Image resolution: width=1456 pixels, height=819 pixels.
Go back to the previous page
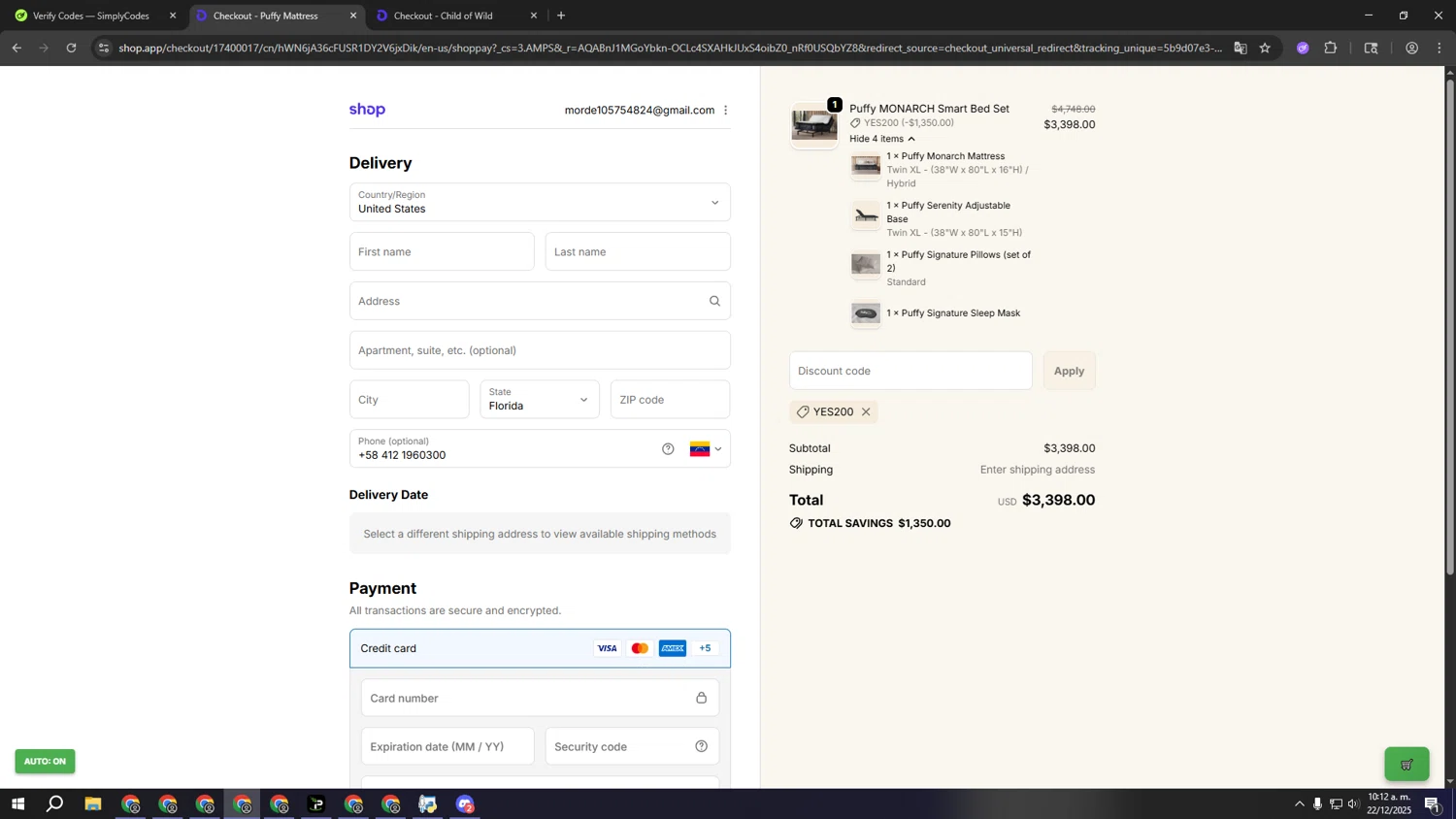pyautogui.click(x=17, y=48)
